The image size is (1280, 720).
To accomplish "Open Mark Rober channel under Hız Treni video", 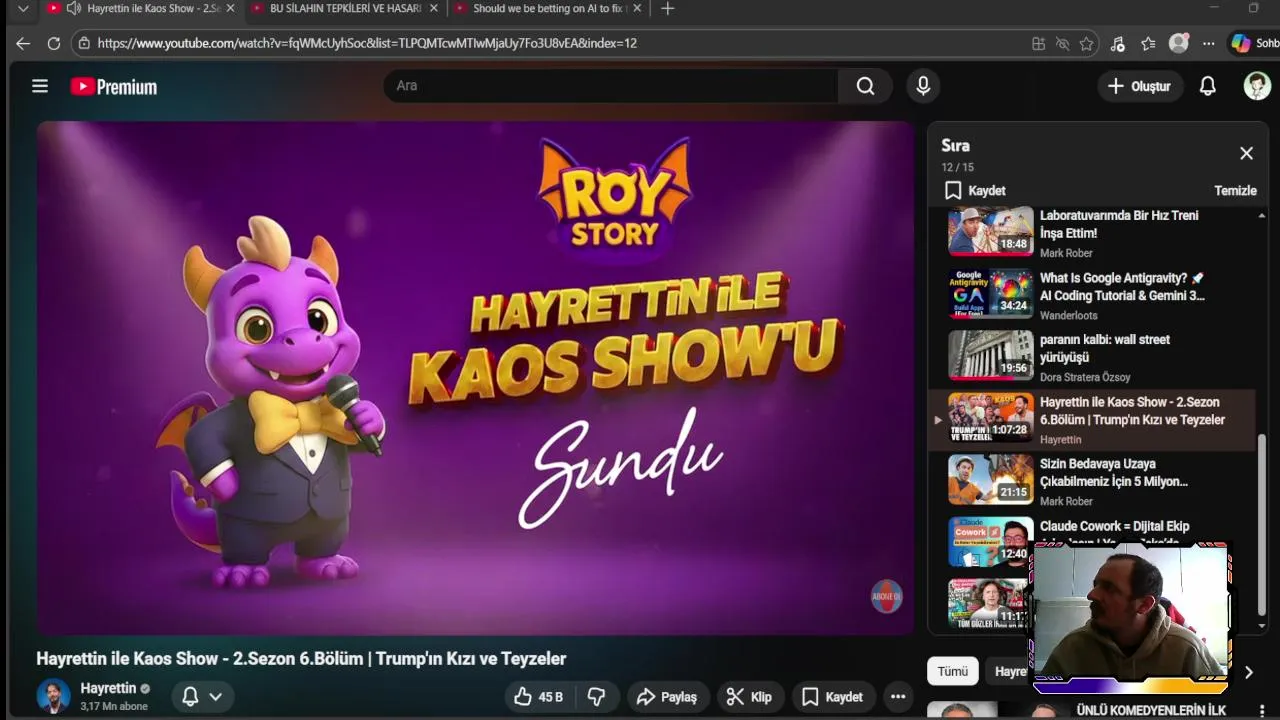I will point(1066,253).
